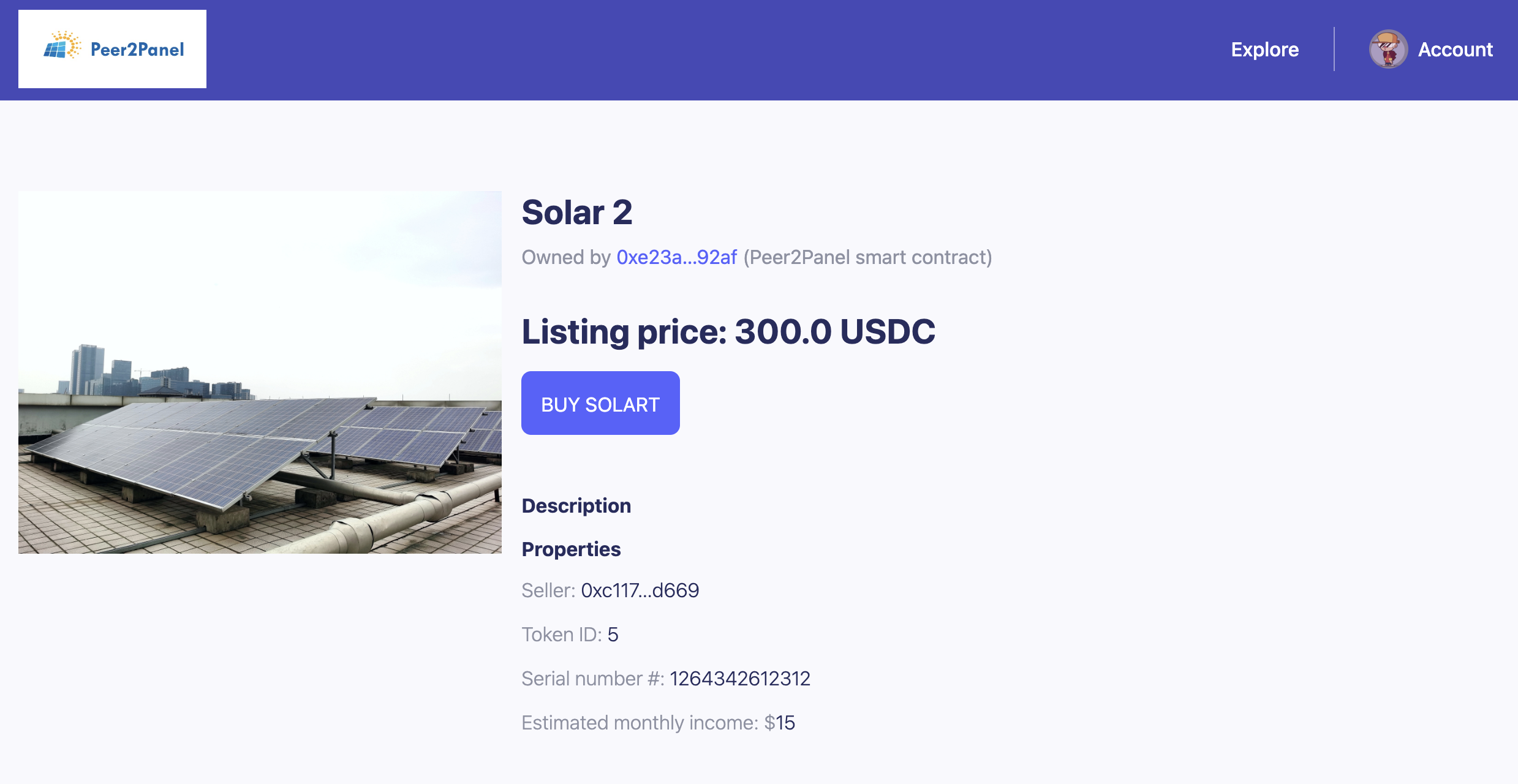The width and height of the screenshot is (1518, 784).
Task: Click the Peer2Panel brand name text
Action: [x=137, y=50]
